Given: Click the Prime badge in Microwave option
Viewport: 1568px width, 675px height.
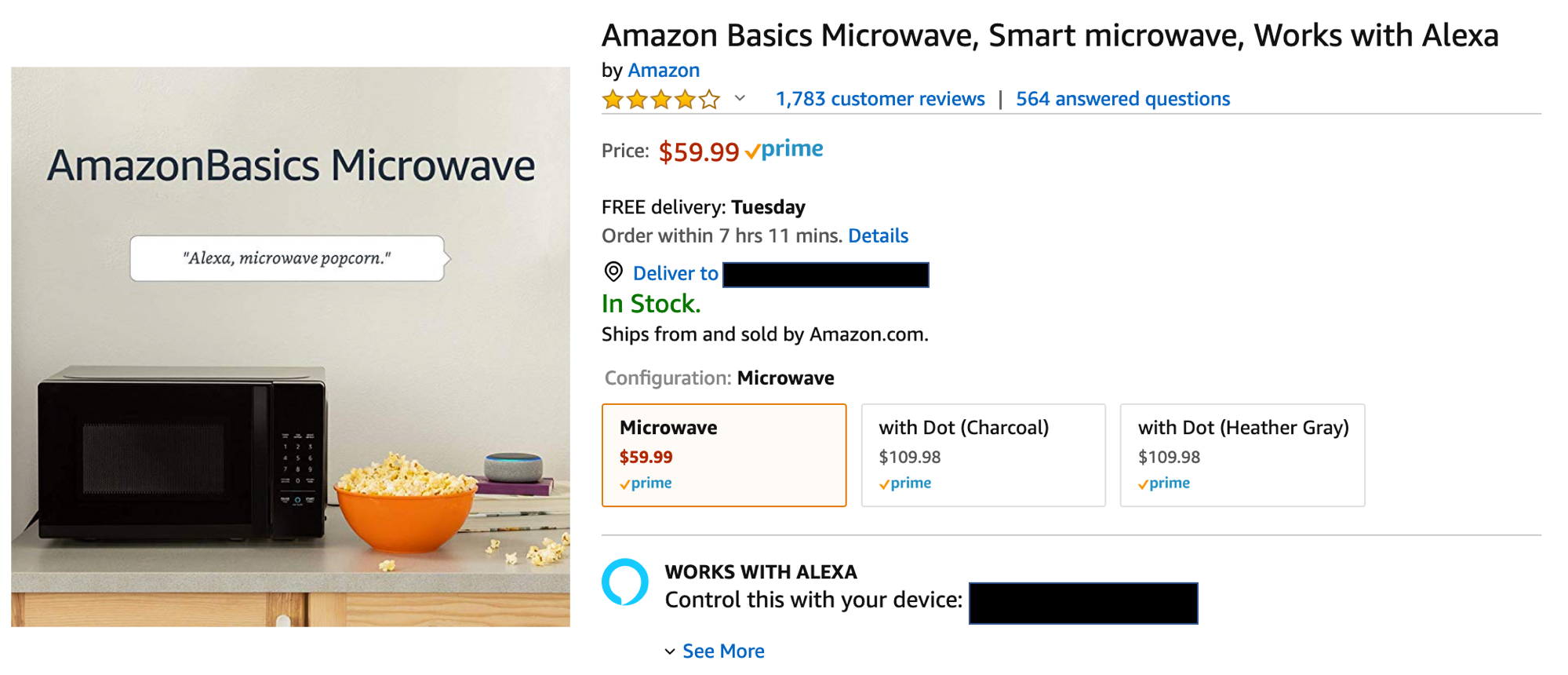Looking at the screenshot, I should point(646,483).
